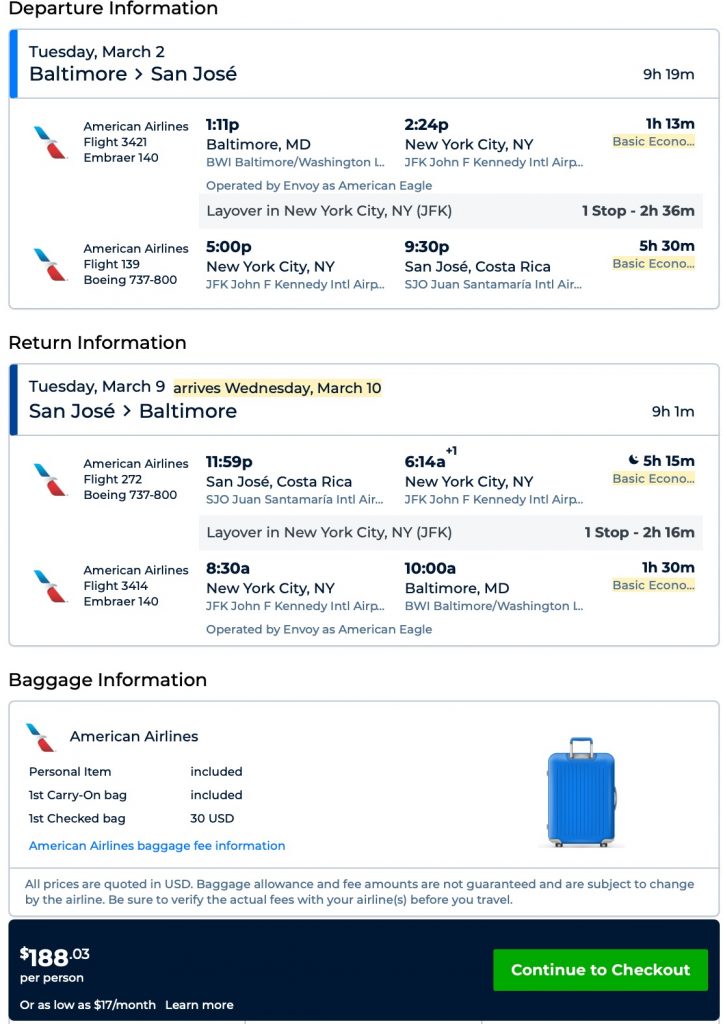Click American Airlines logo for Flight 272

click(50, 479)
